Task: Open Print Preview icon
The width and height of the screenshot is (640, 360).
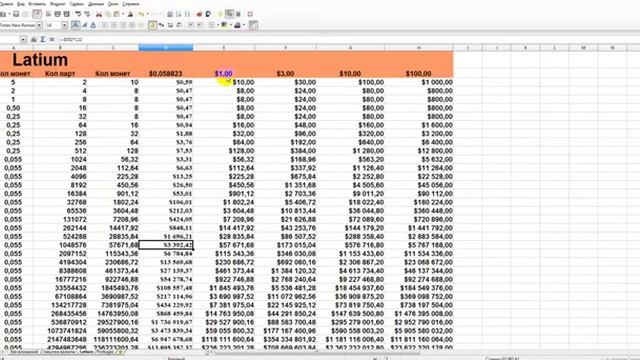Action: click(x=67, y=14)
